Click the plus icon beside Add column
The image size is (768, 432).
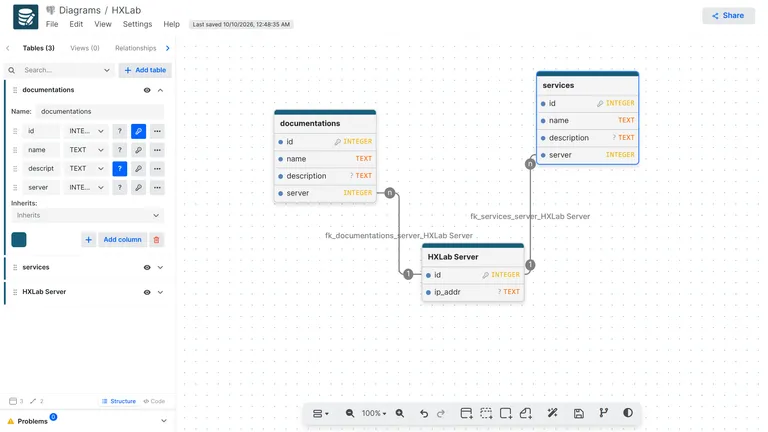pos(89,240)
